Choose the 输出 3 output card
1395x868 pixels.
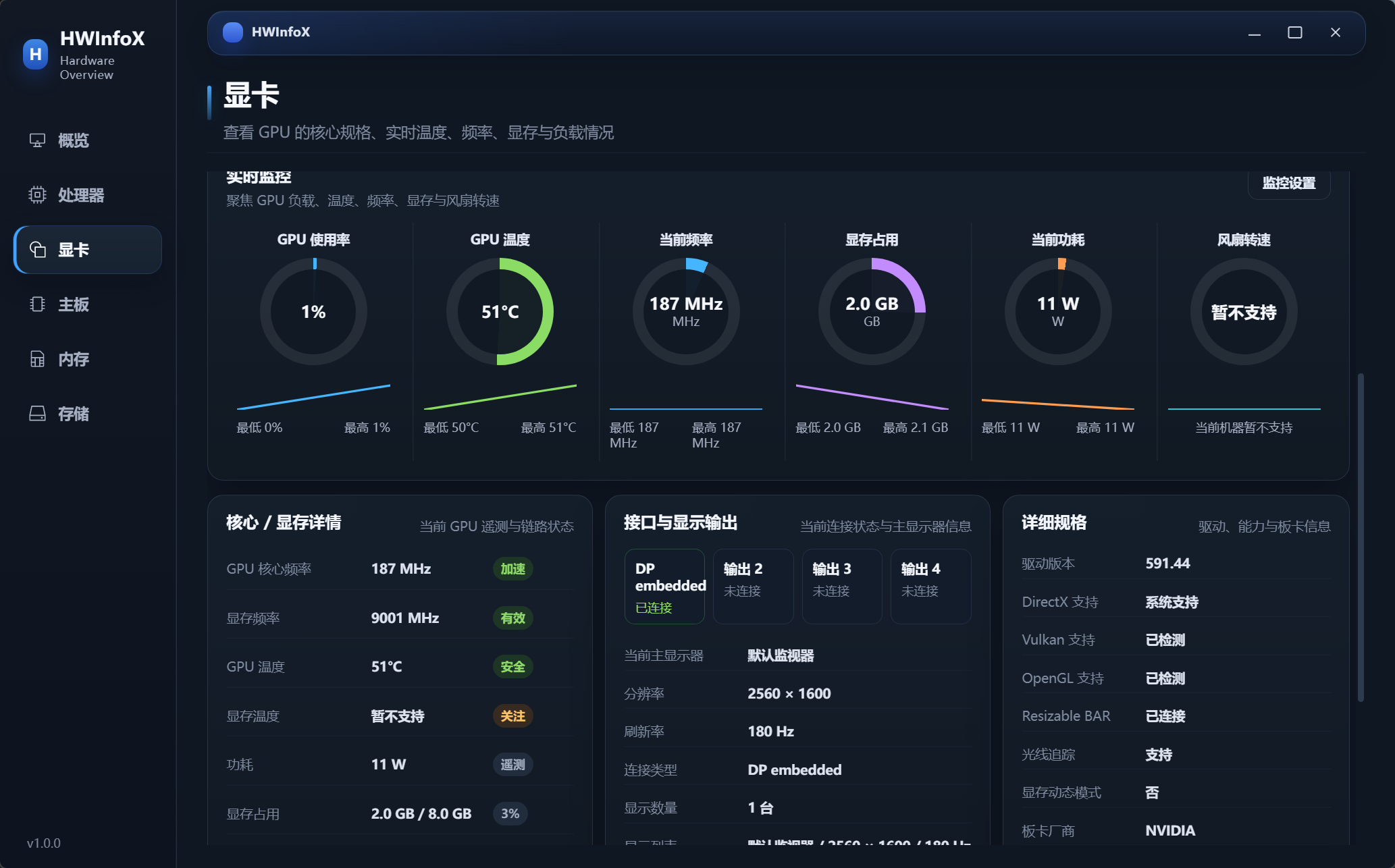click(842, 587)
